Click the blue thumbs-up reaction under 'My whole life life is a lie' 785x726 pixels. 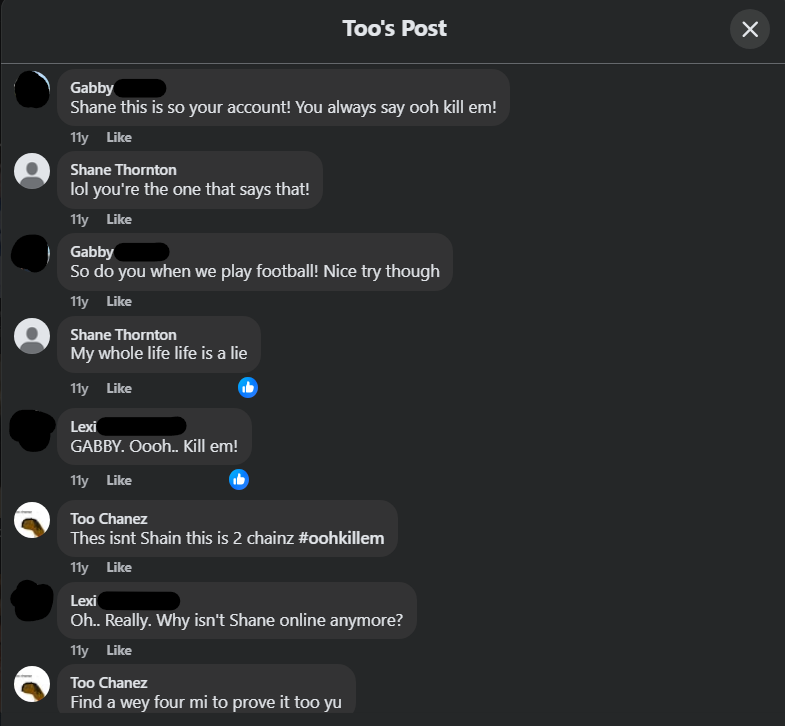coord(248,388)
